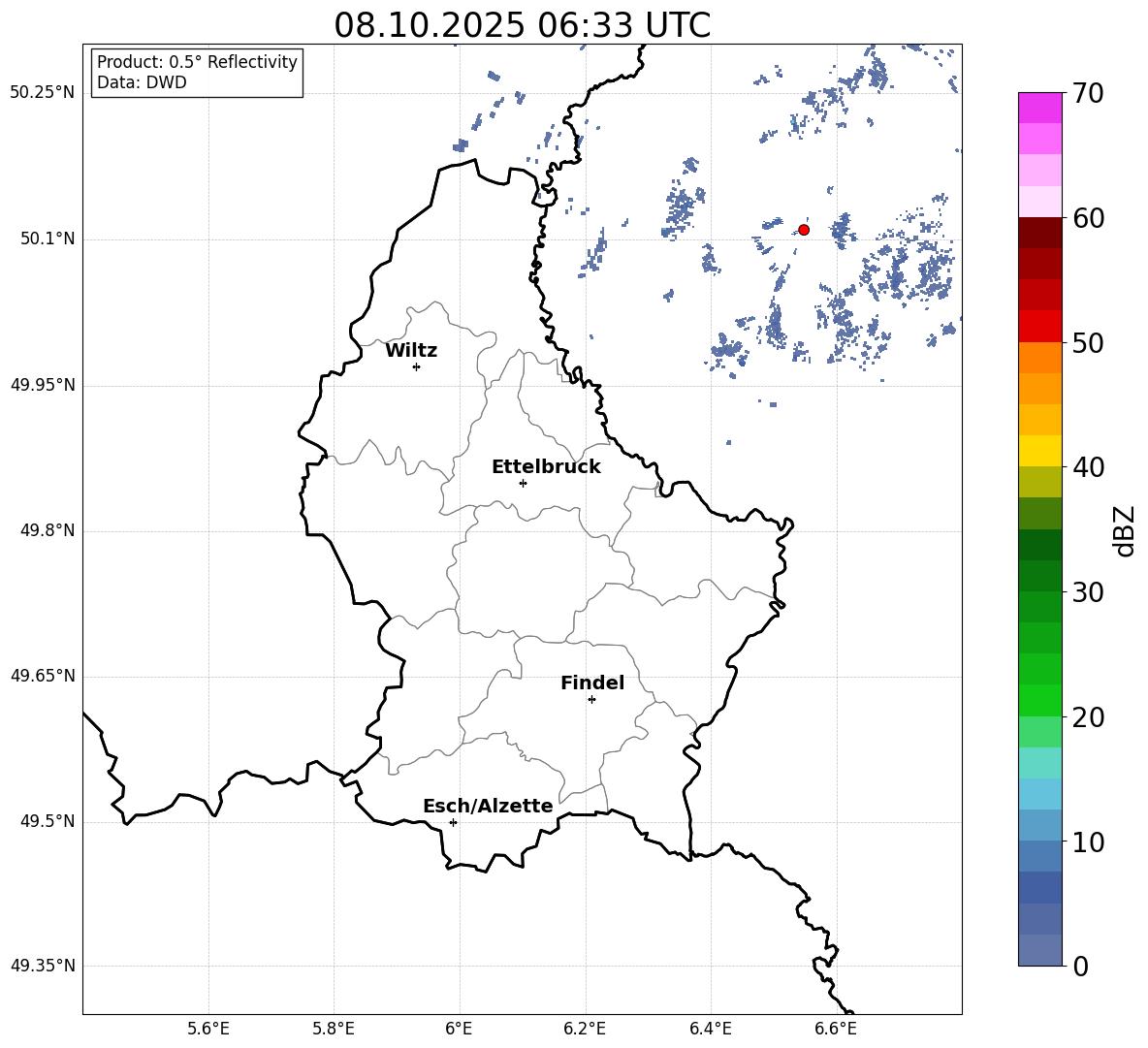Click the 'Data: DWD' source text

pyautogui.click(x=142, y=82)
